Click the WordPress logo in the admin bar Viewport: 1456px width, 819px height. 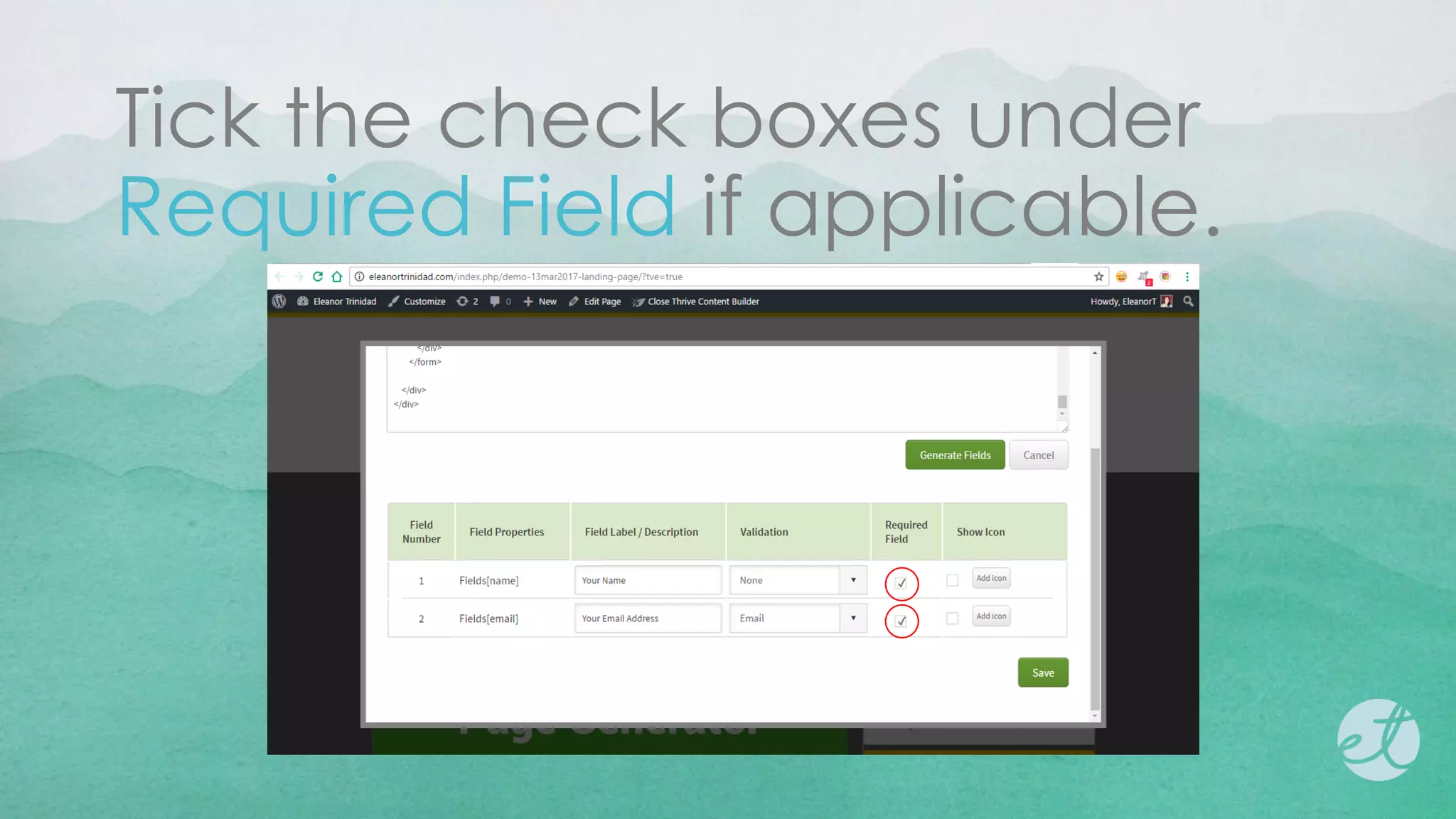point(279,301)
